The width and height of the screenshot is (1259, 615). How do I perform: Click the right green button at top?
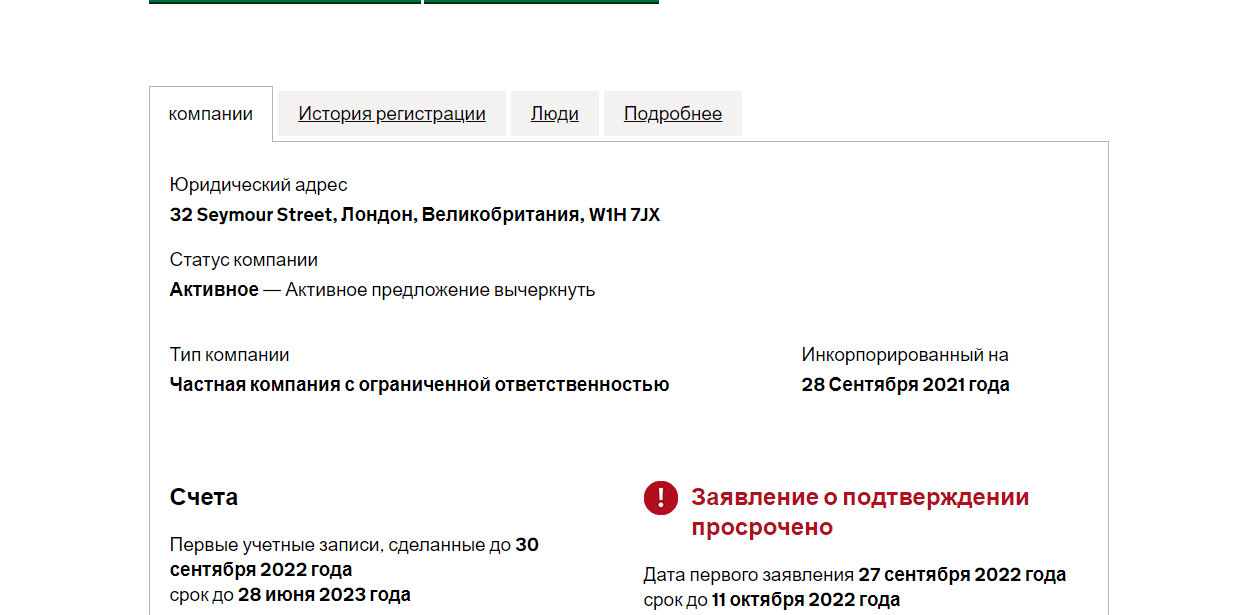click(541, 2)
